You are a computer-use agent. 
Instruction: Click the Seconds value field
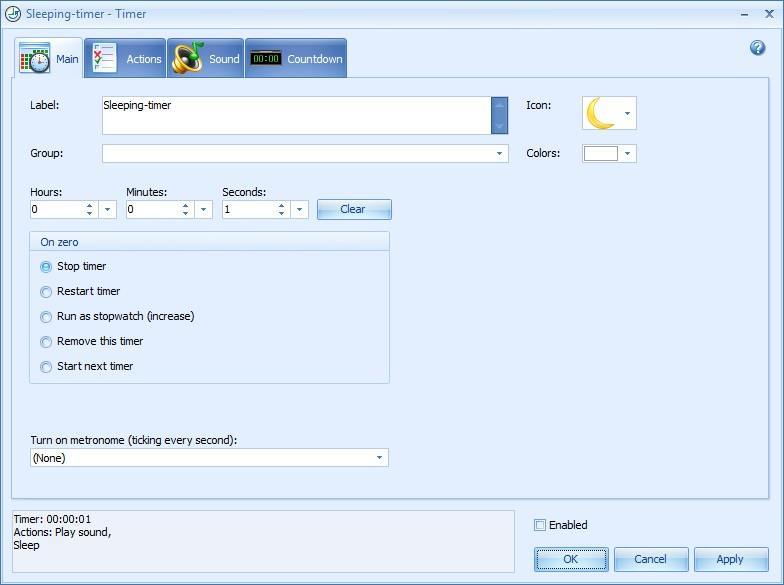click(x=248, y=210)
